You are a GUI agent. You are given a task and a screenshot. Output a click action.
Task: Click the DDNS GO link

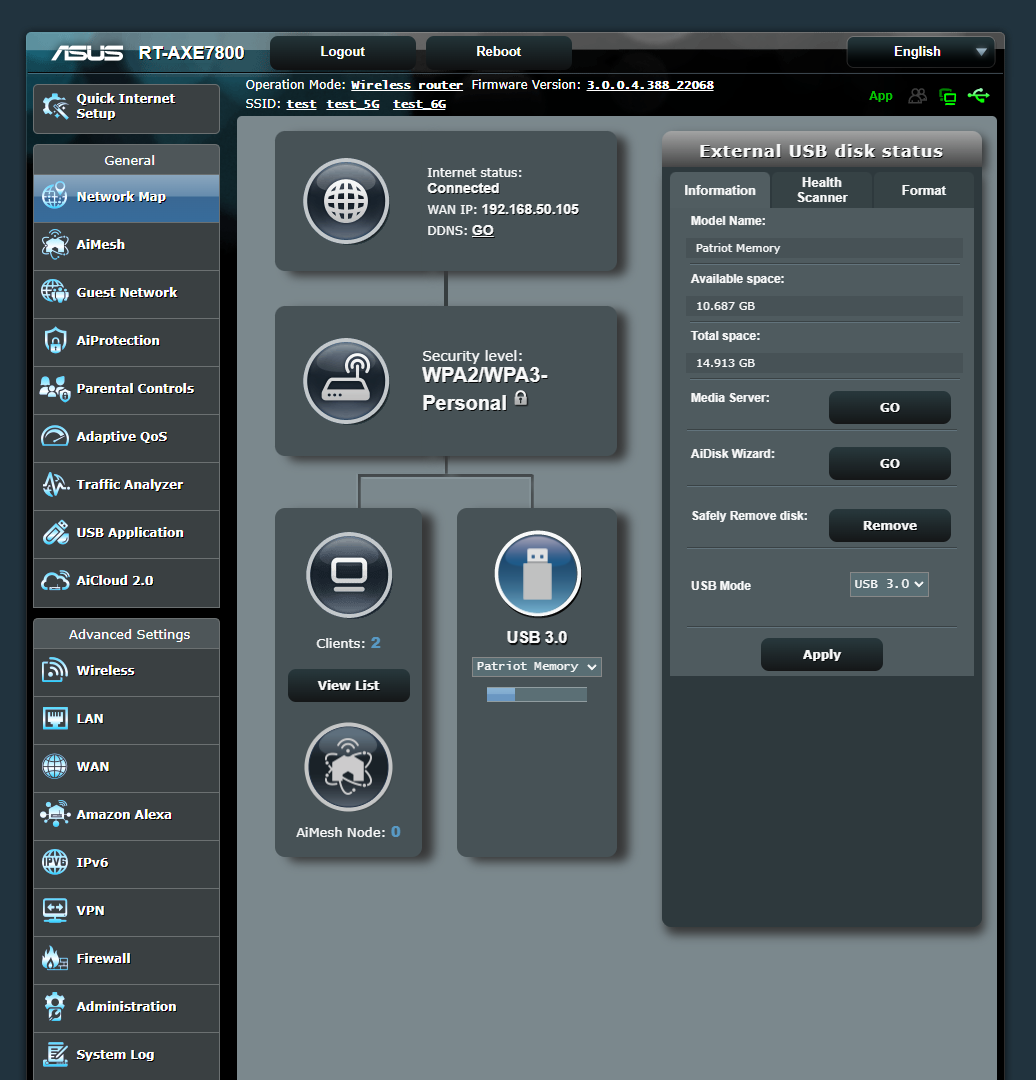[483, 231]
